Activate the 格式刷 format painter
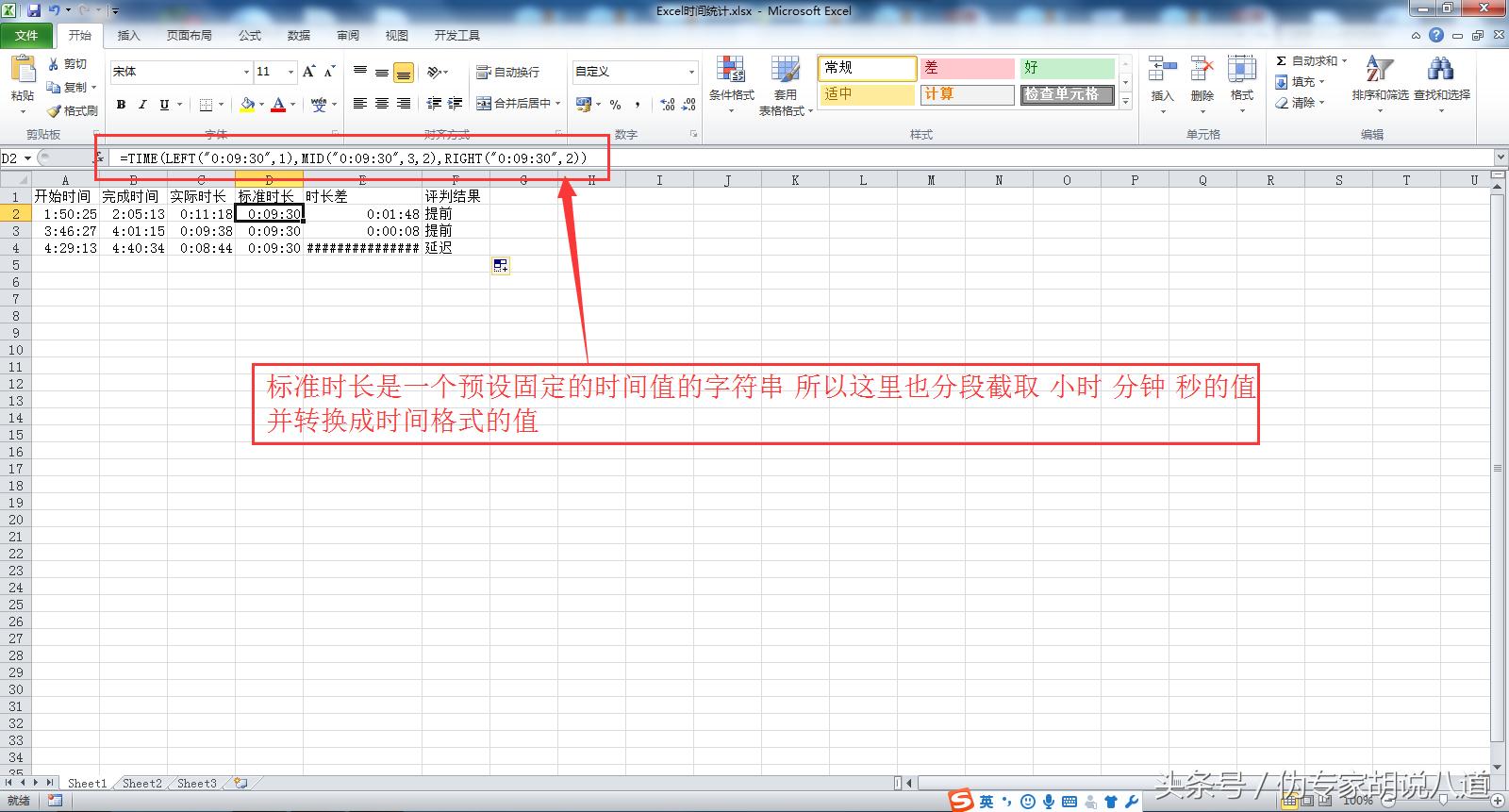1509x812 pixels. coord(73,110)
